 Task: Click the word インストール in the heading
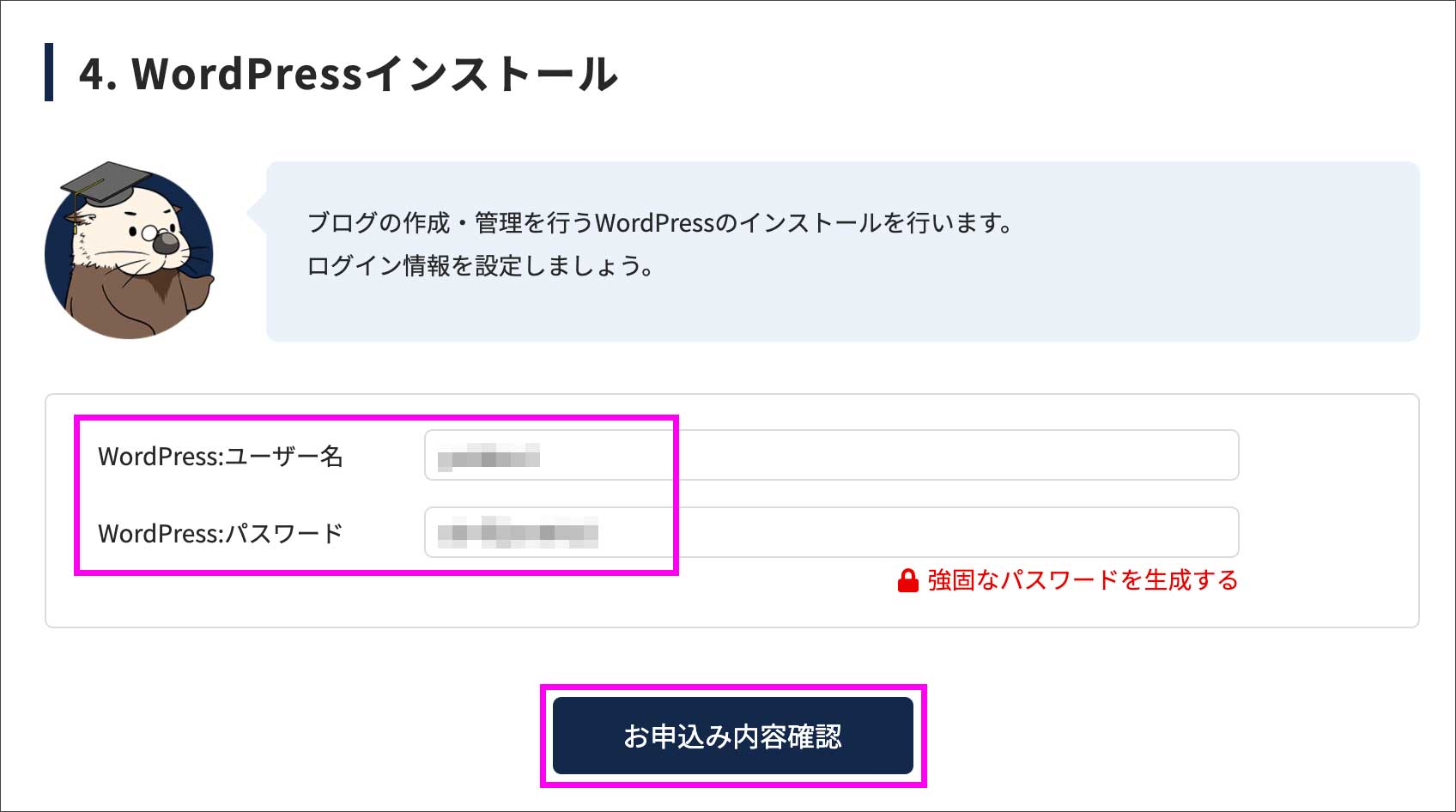point(491,74)
